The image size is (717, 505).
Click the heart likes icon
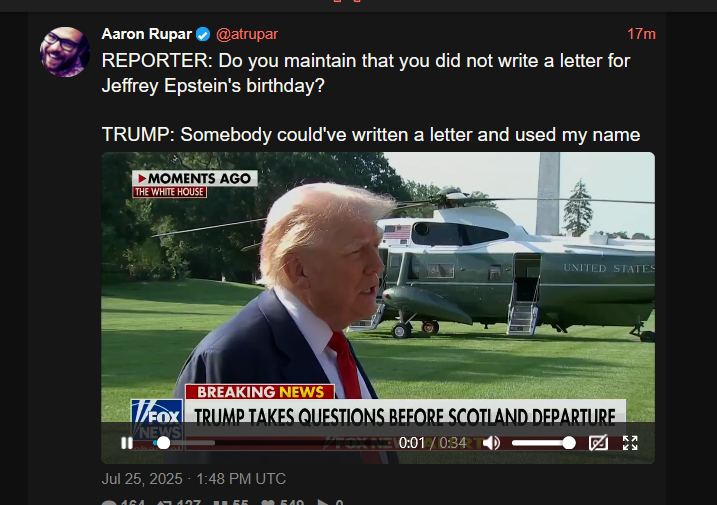click(268, 502)
